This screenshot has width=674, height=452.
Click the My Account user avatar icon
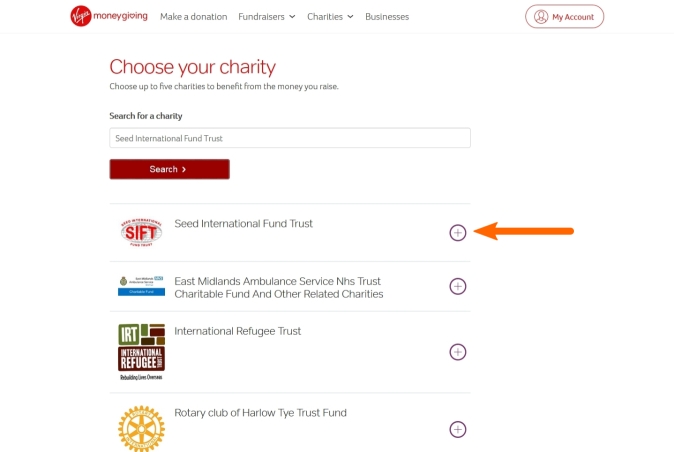pyautogui.click(x=541, y=17)
